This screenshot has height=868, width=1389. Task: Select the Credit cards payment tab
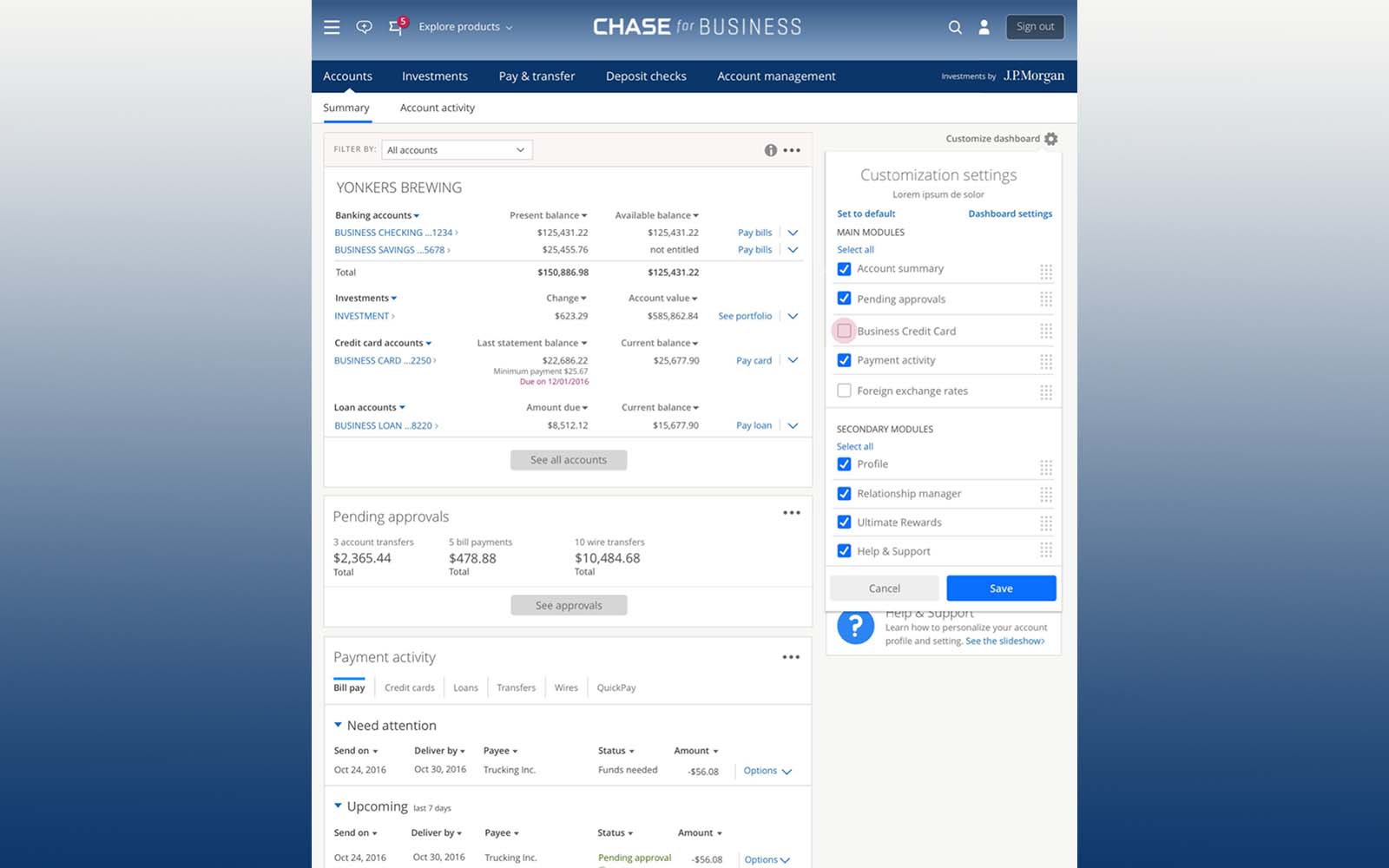[x=410, y=687]
